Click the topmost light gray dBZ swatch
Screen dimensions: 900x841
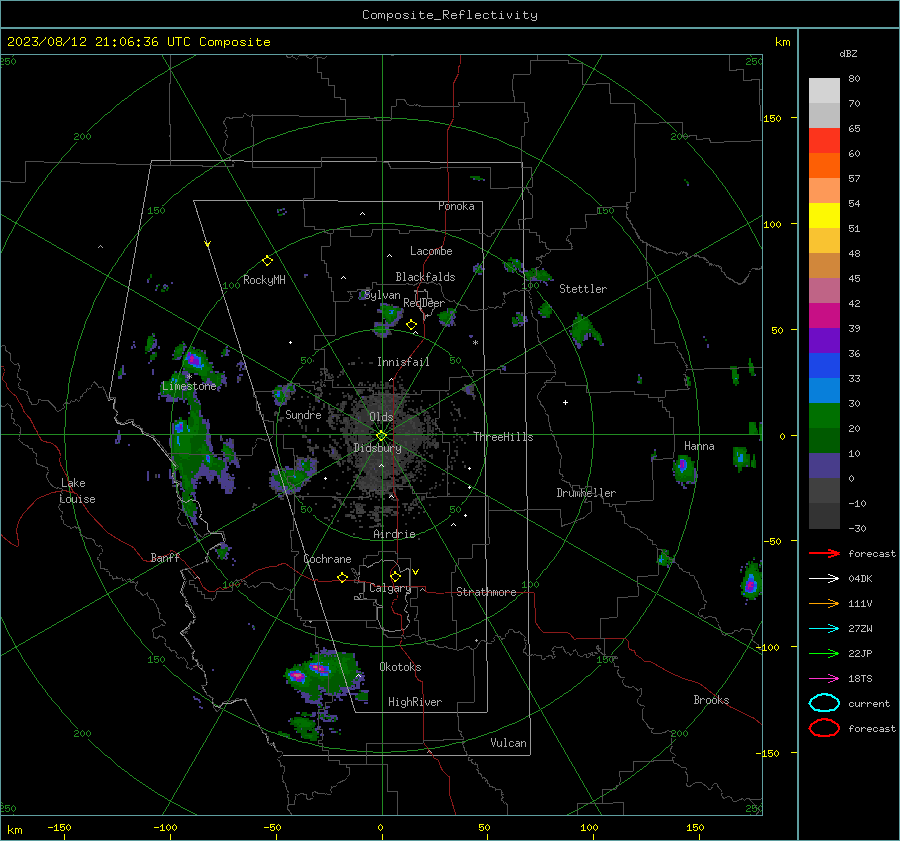click(x=824, y=91)
